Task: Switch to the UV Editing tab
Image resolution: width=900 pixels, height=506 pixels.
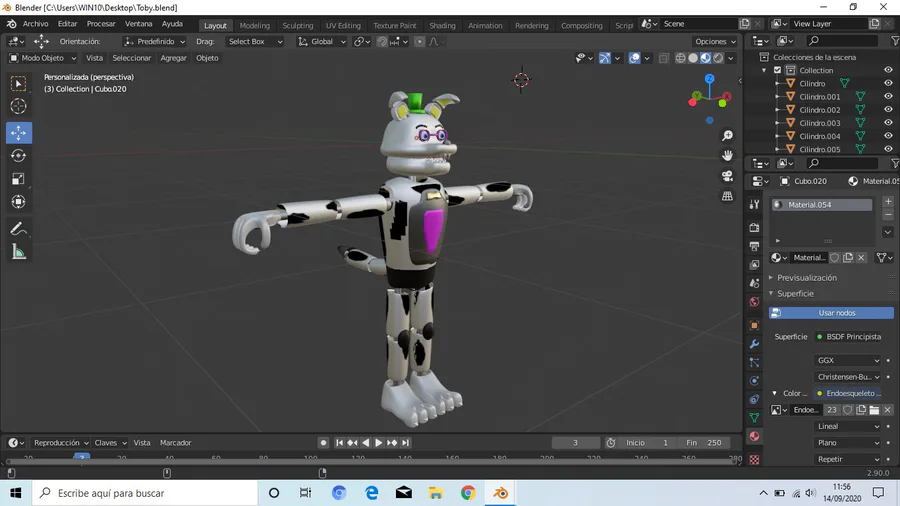Action: (343, 25)
